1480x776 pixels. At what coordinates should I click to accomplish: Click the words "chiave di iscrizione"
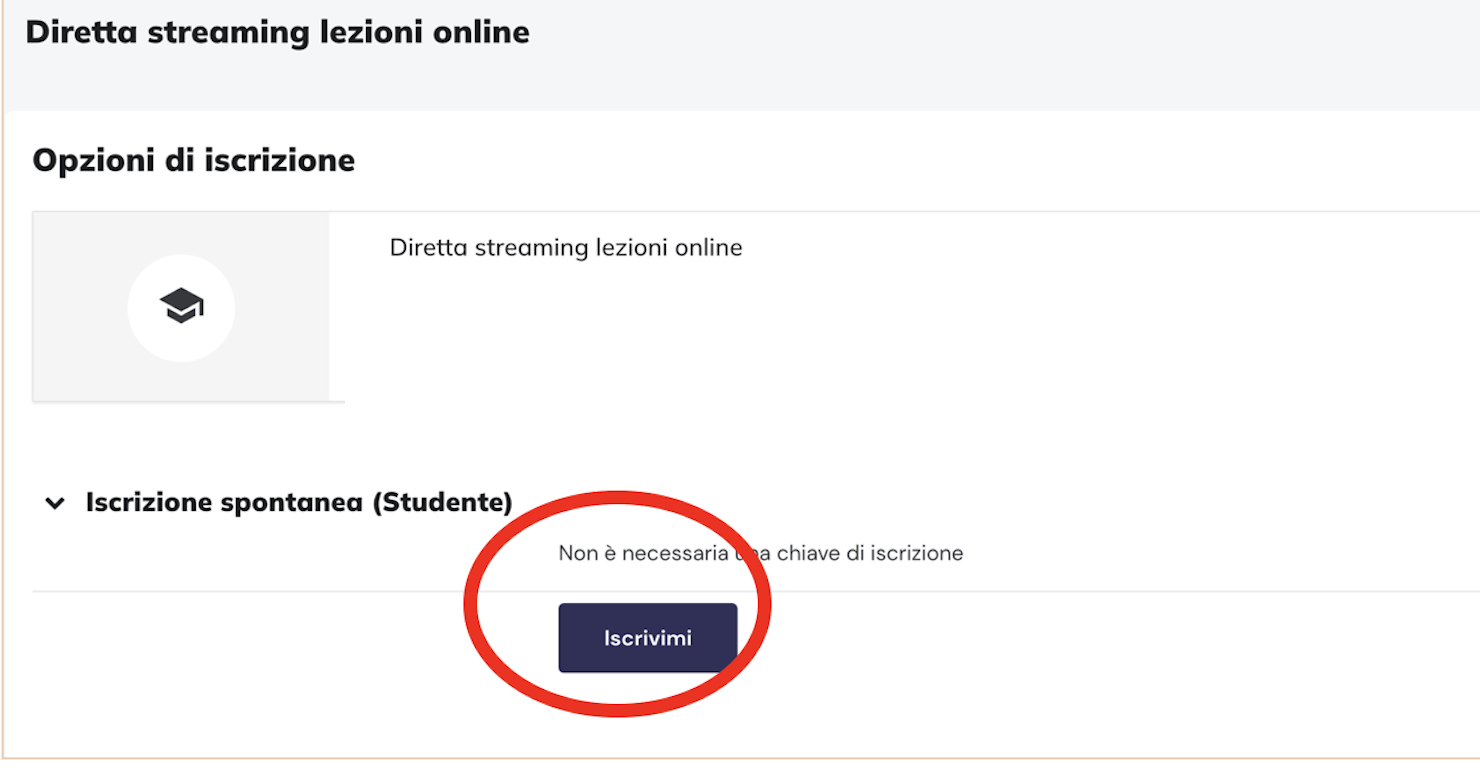870,553
